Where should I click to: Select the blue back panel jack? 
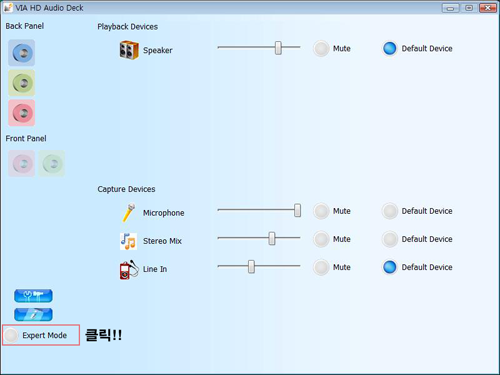click(22, 53)
